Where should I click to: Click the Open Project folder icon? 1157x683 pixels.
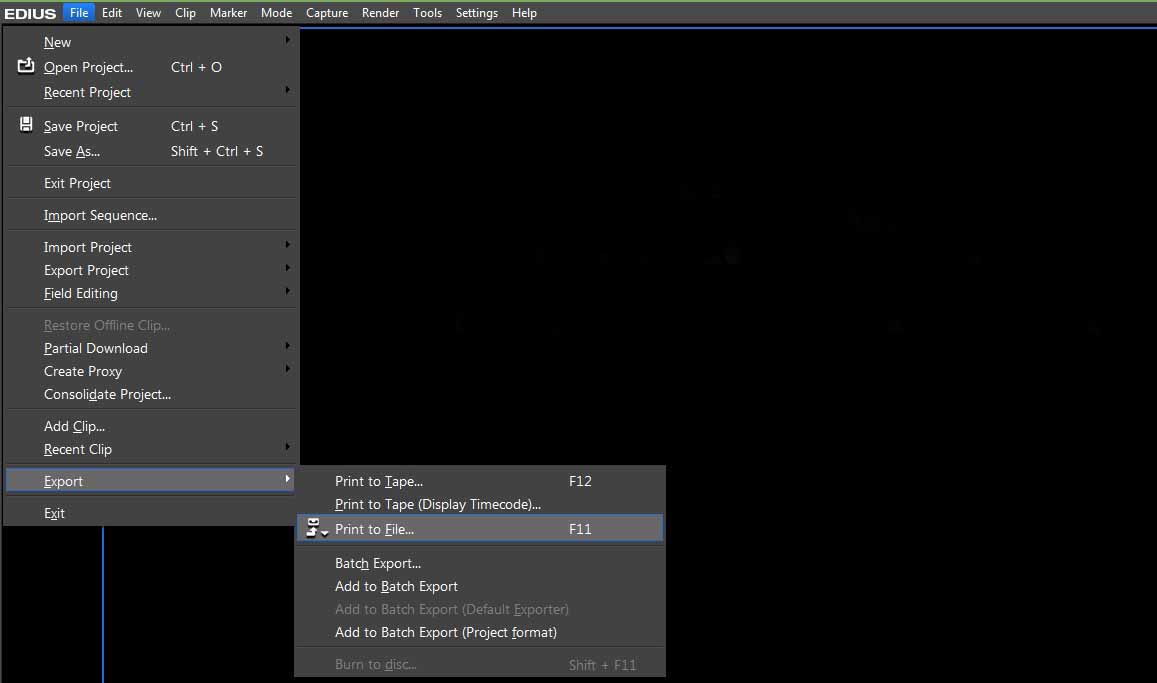tap(27, 67)
